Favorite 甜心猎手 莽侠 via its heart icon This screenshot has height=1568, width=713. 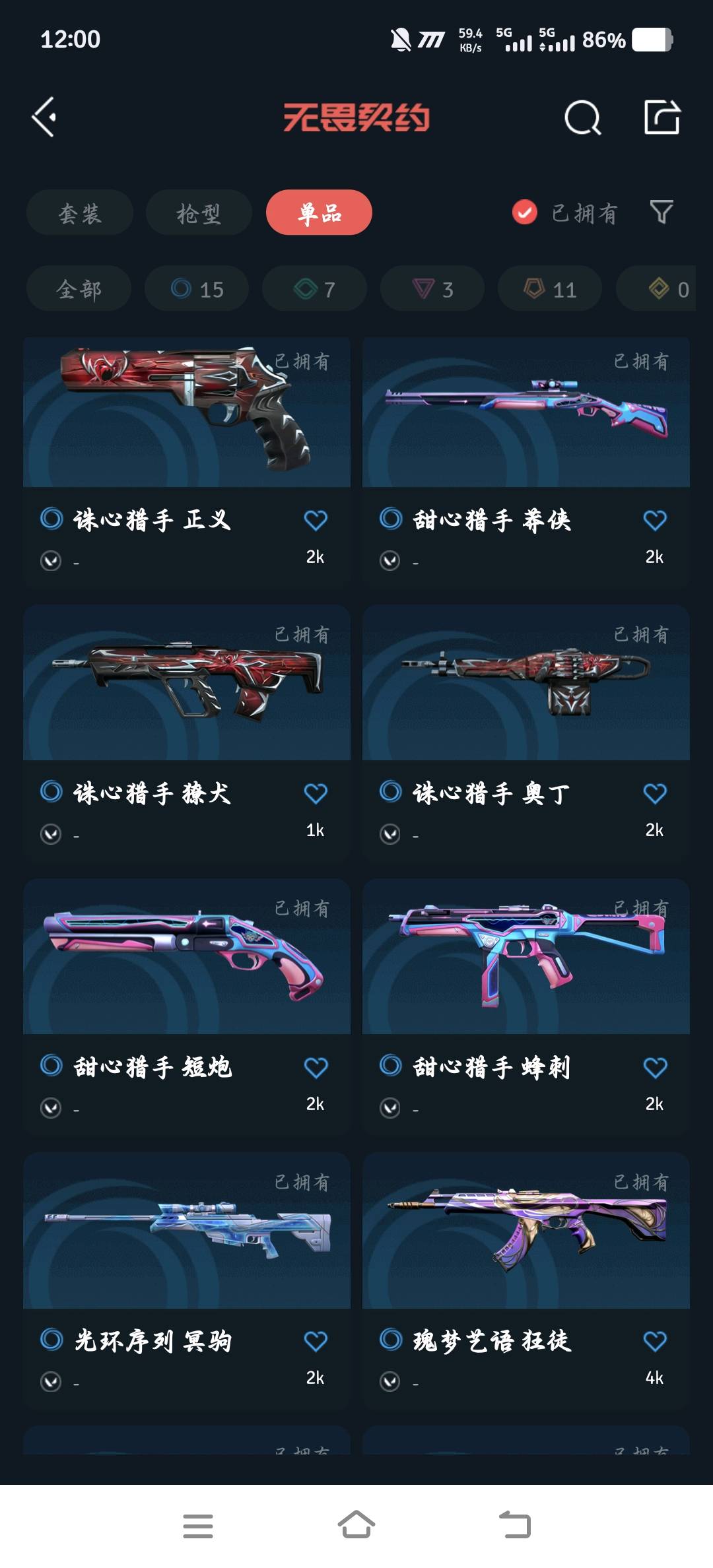tap(655, 520)
